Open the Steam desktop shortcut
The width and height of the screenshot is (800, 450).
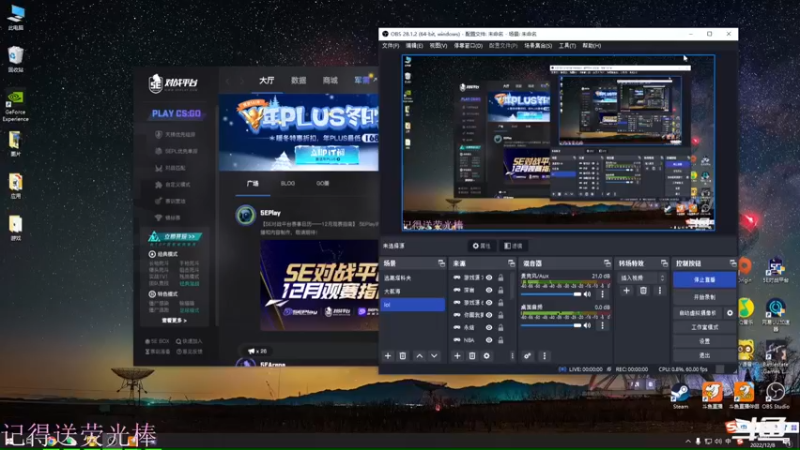click(680, 396)
